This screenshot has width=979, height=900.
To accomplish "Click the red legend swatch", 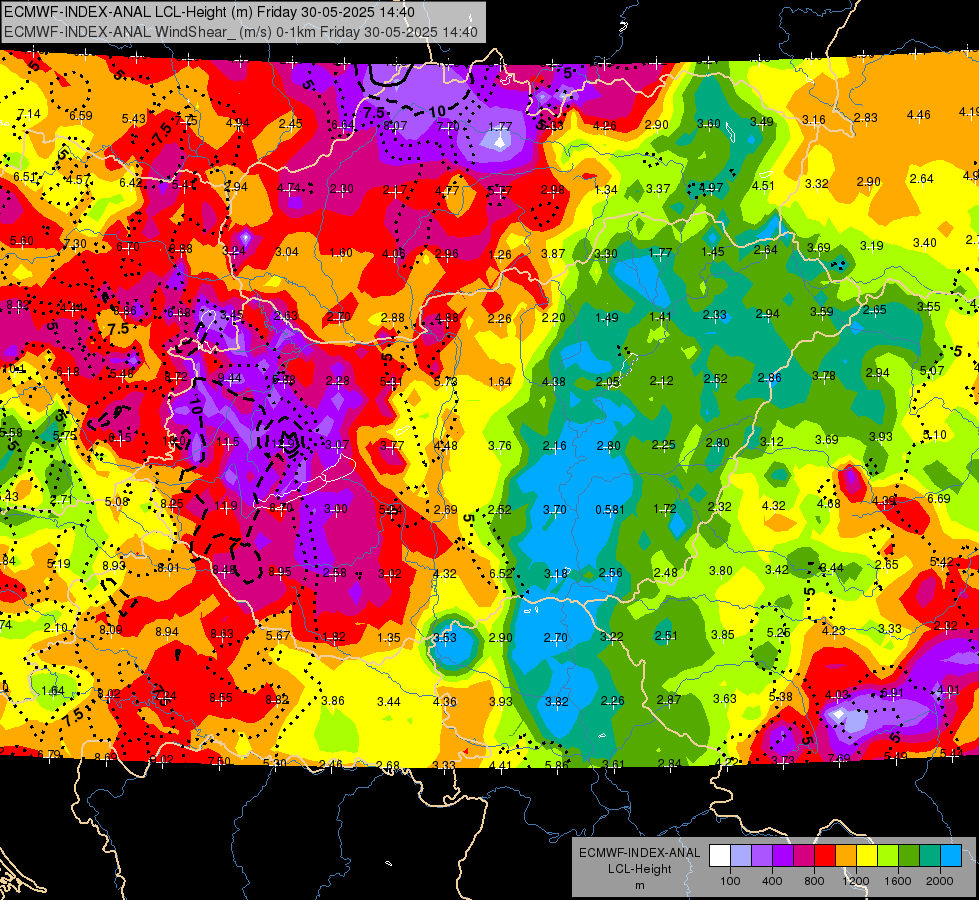I will point(825,855).
